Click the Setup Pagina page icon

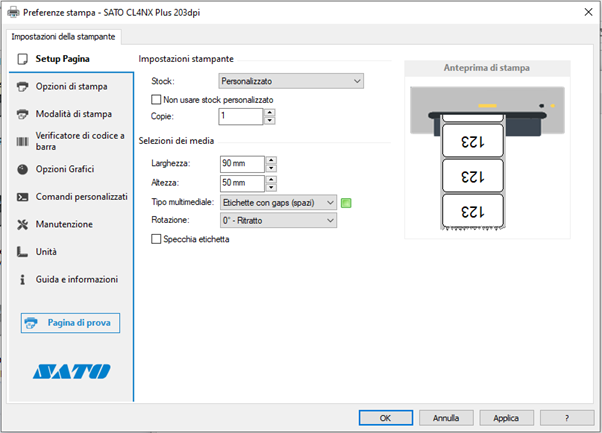(23, 59)
